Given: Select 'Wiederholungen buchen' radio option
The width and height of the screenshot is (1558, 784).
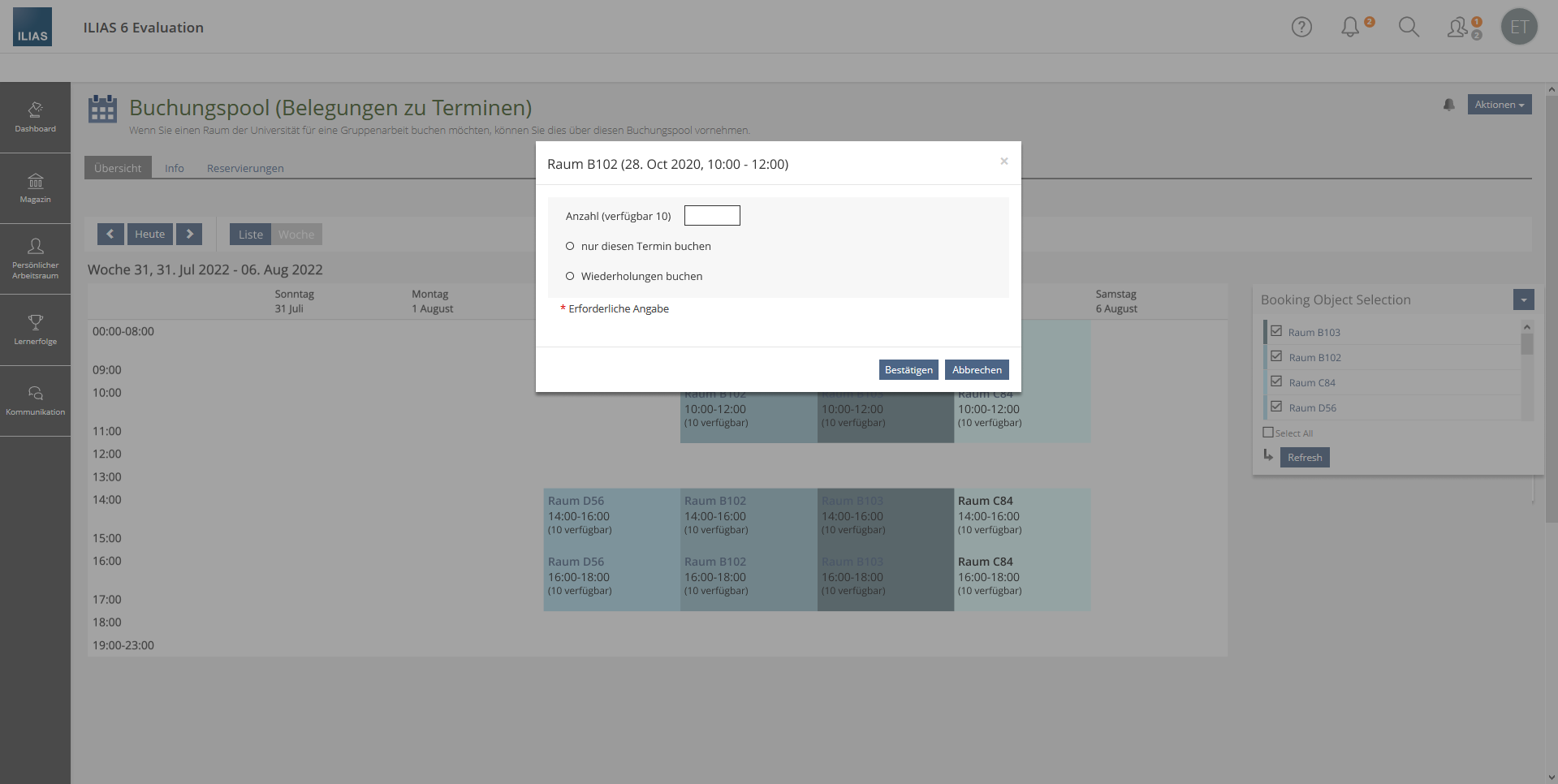Looking at the screenshot, I should tap(570, 276).
